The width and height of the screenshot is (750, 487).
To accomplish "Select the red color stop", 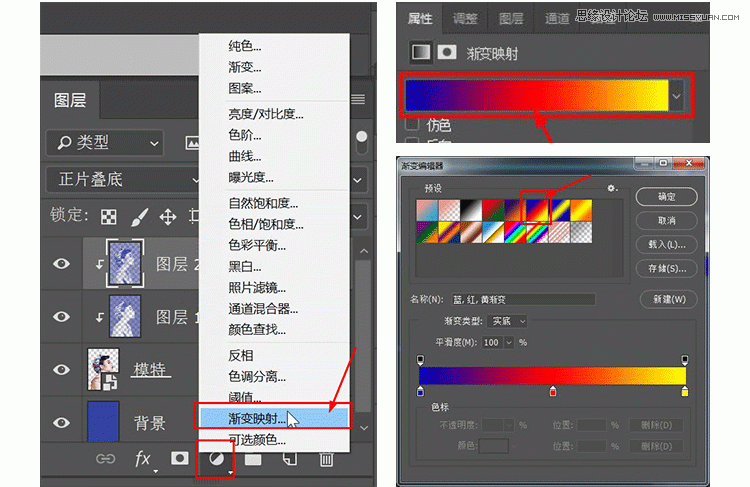I will coord(553,391).
